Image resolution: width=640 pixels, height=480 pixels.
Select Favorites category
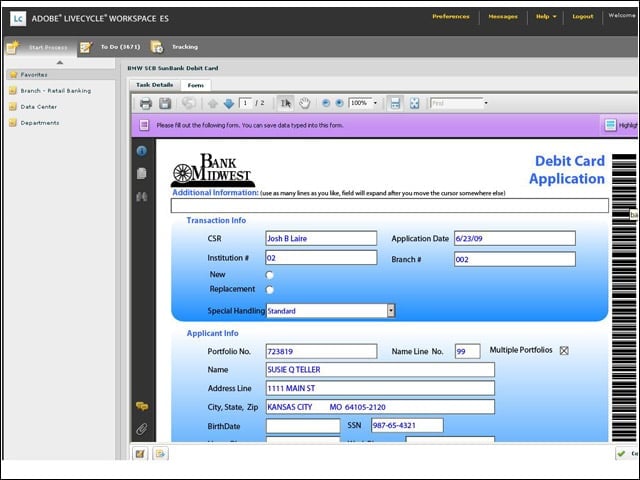point(60,75)
